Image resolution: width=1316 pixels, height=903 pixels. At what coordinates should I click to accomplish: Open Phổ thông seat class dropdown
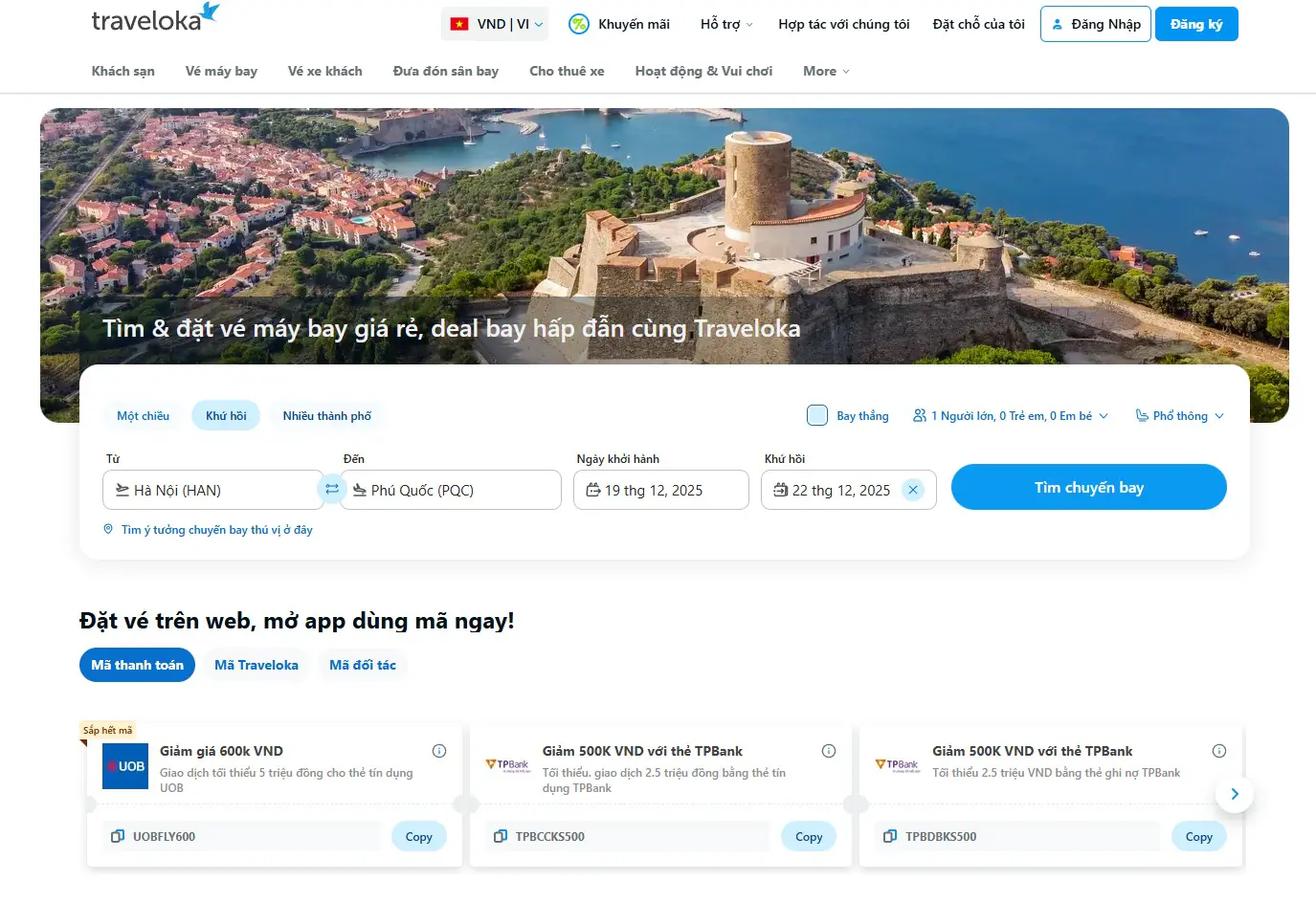(1179, 415)
